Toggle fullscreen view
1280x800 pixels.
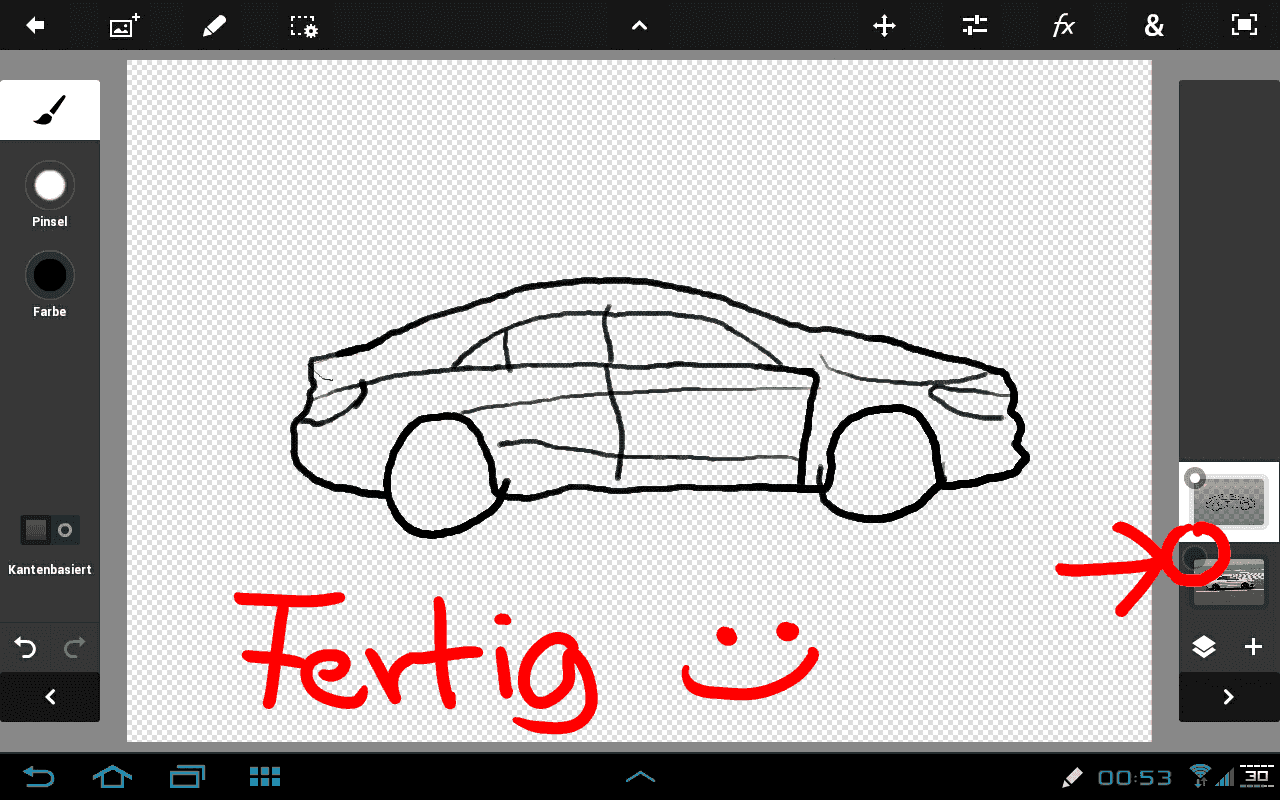click(1244, 26)
